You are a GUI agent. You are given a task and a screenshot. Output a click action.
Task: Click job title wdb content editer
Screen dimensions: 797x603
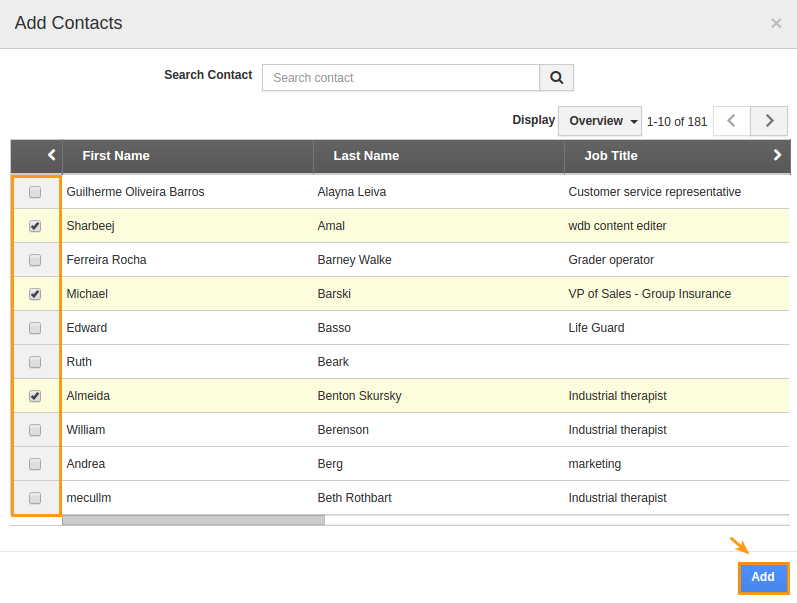click(617, 226)
